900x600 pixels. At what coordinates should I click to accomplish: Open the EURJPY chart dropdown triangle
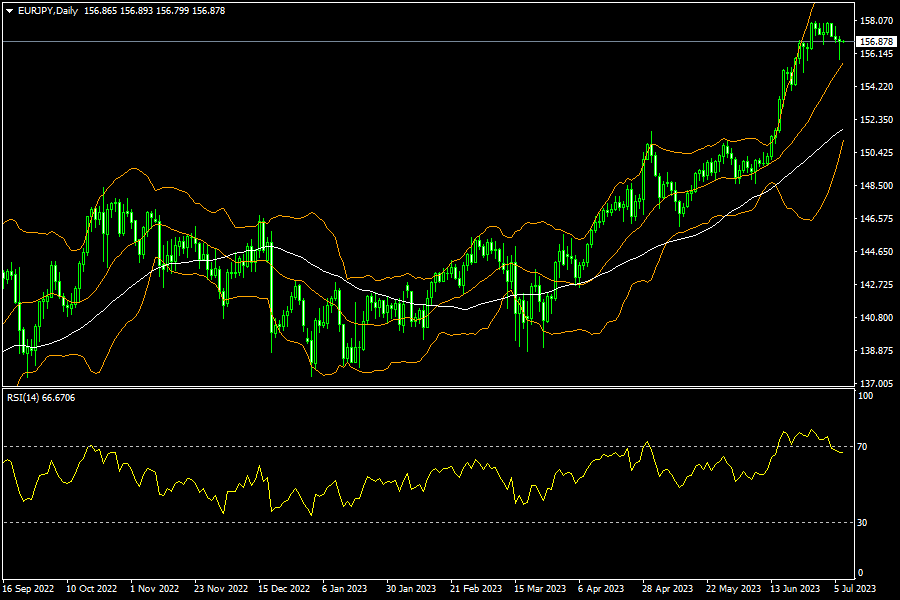(9, 11)
